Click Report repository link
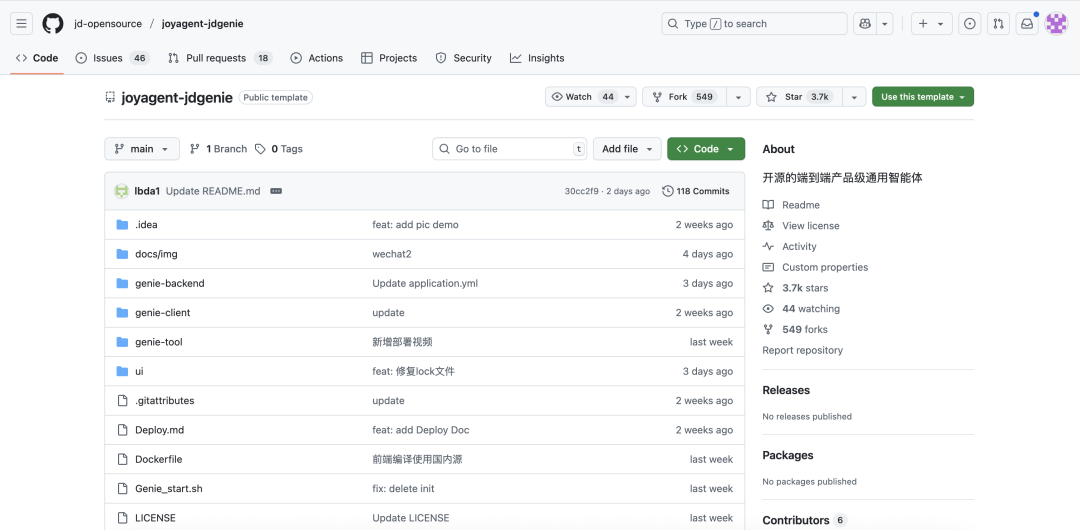1080x530 pixels. coord(802,350)
